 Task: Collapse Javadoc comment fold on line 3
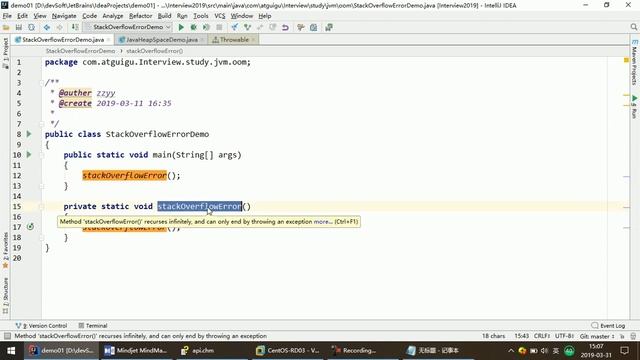coord(41,82)
